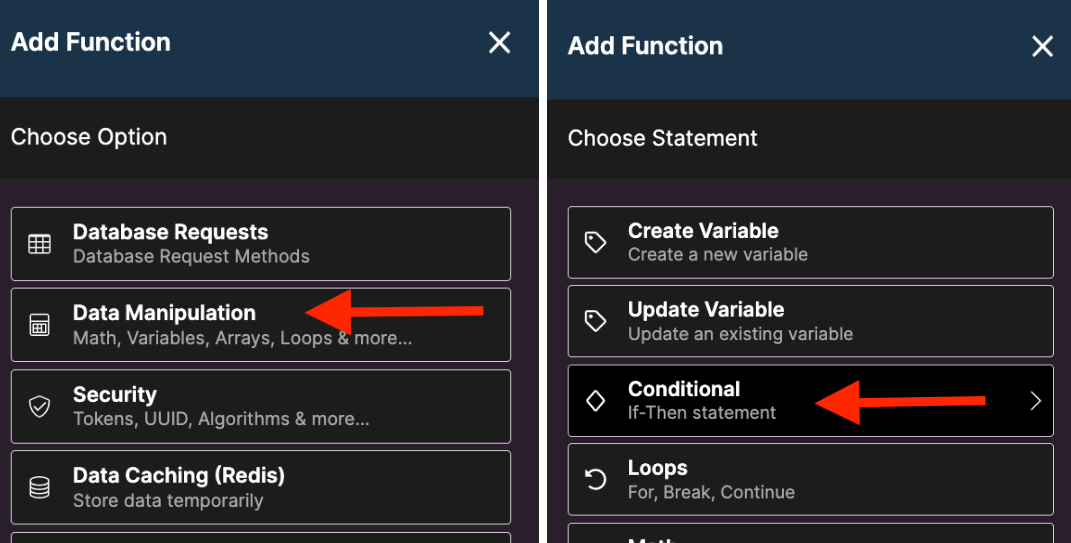Open Data Caching (Redis) option
Image resolution: width=1071 pixels, height=543 pixels.
click(x=261, y=487)
